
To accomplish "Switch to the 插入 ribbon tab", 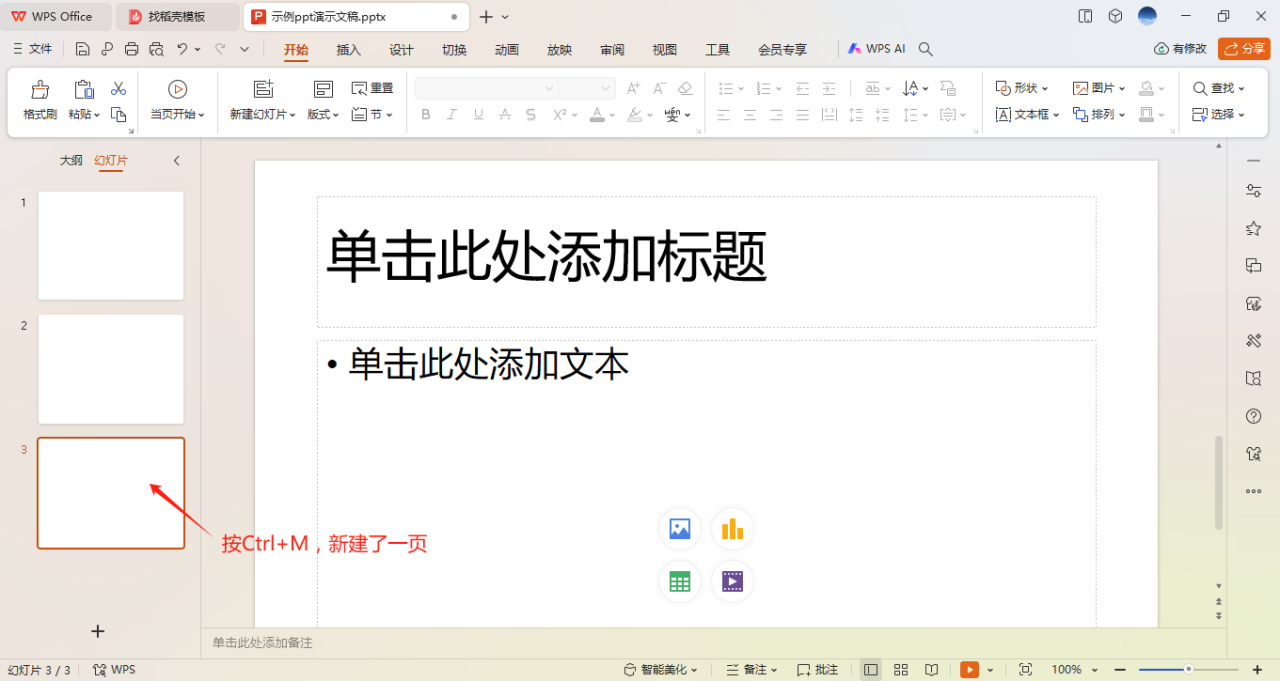I will click(x=347, y=48).
